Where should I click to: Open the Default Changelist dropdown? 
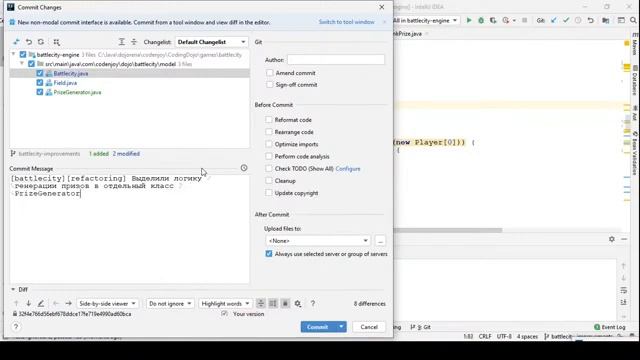pos(211,42)
